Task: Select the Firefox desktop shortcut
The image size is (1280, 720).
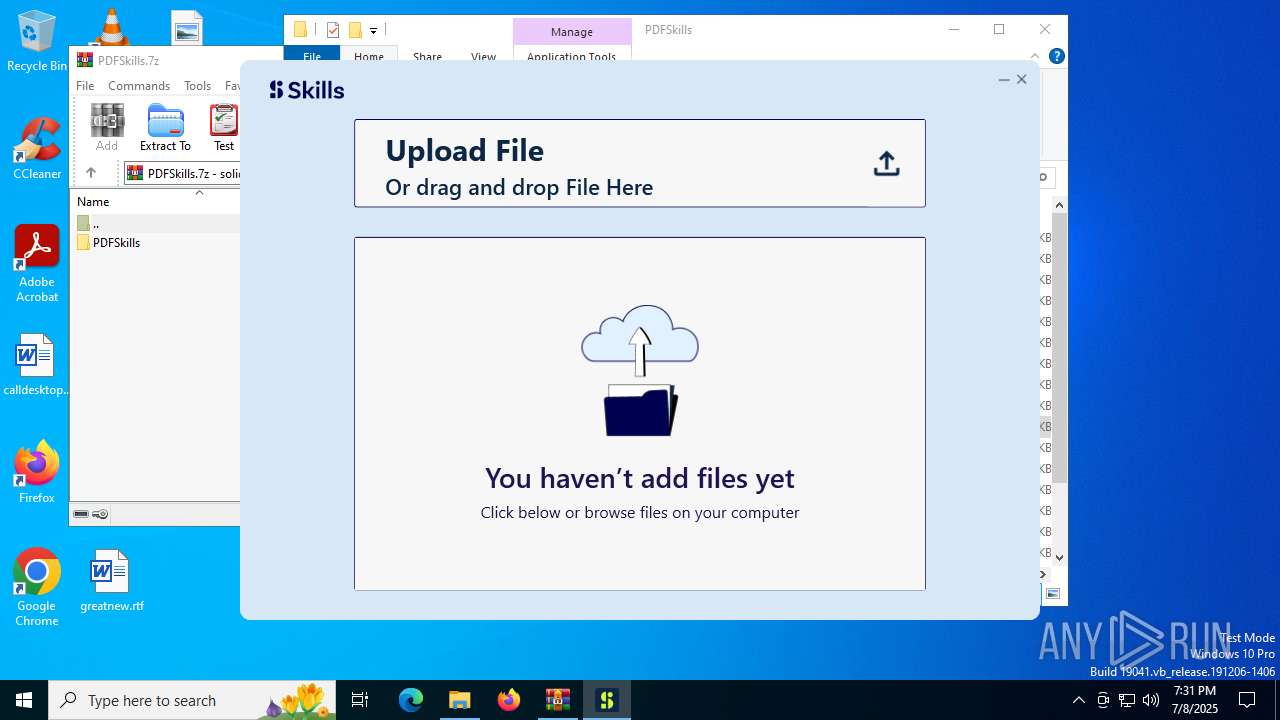Action: (x=37, y=473)
